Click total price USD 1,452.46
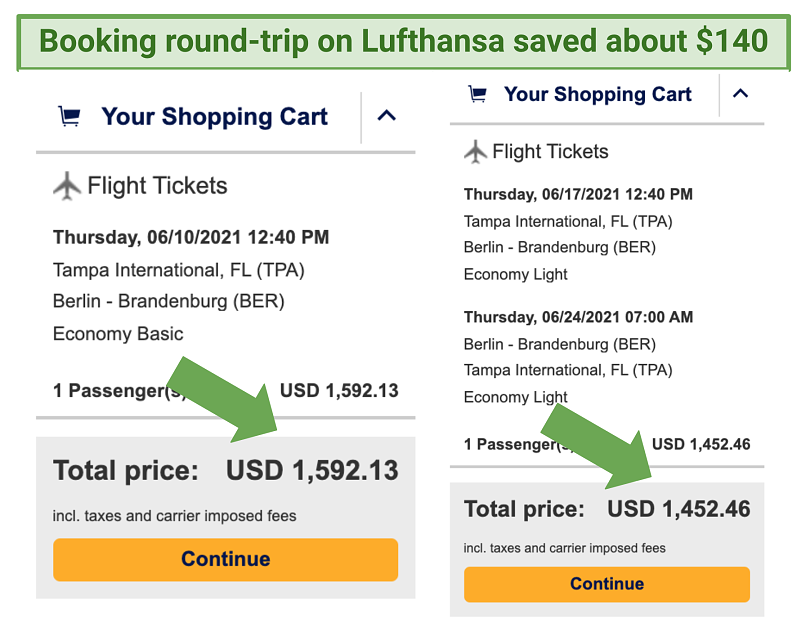 click(679, 509)
